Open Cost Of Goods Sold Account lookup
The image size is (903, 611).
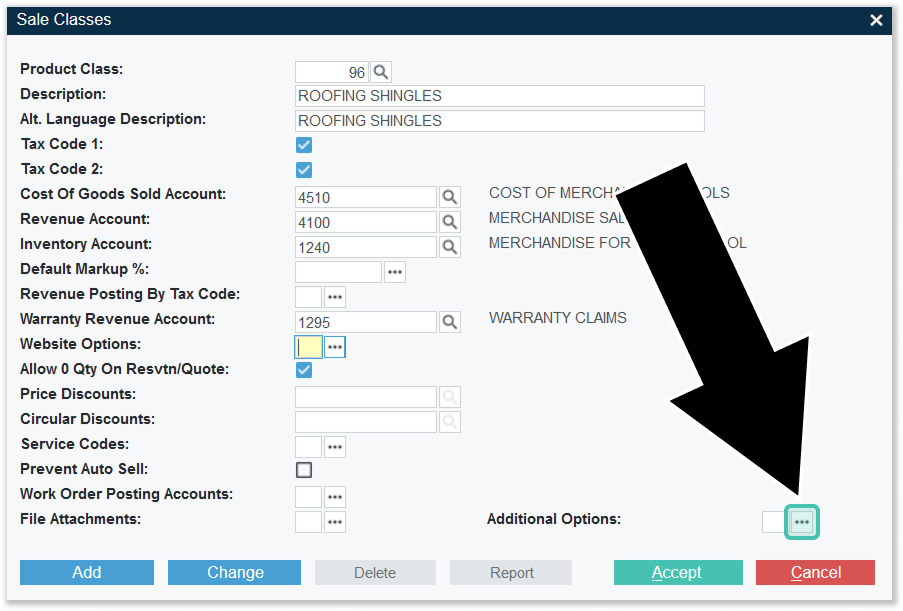point(450,197)
